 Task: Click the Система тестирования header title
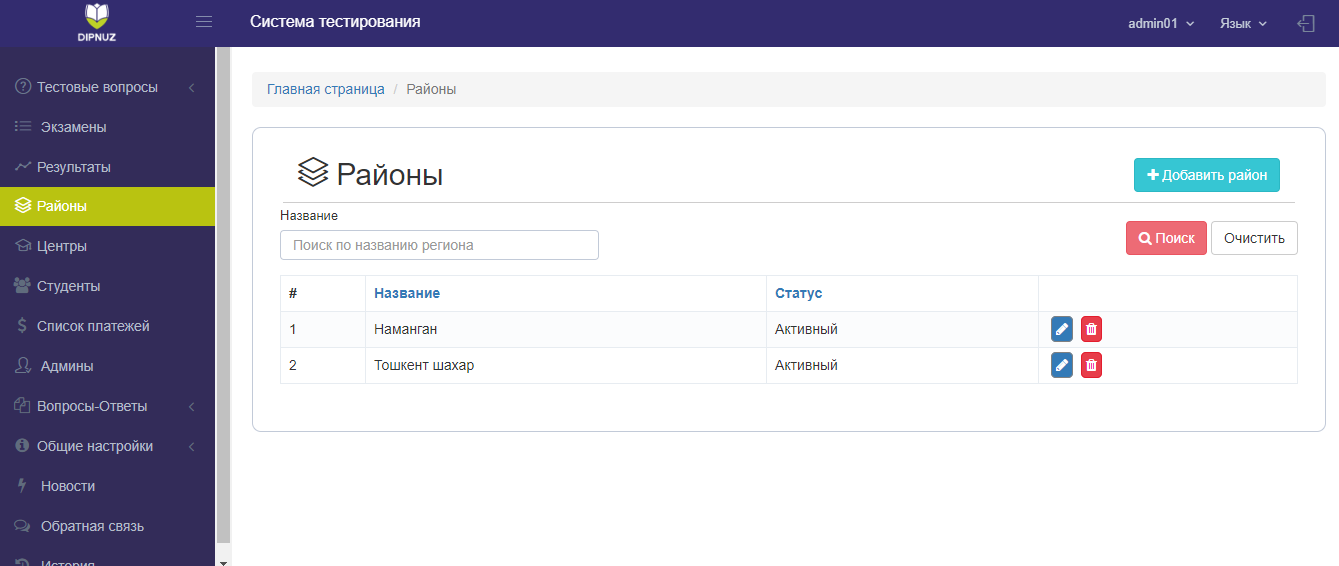335,22
